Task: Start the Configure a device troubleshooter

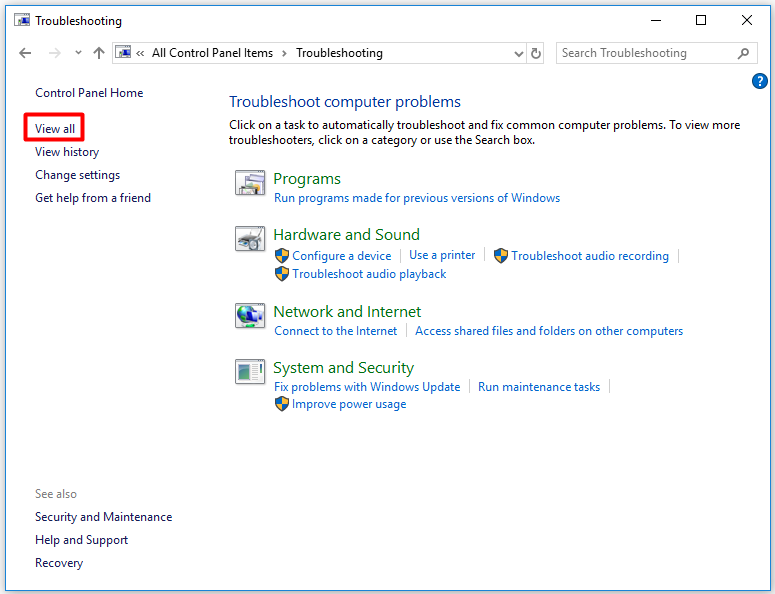Action: [342, 255]
